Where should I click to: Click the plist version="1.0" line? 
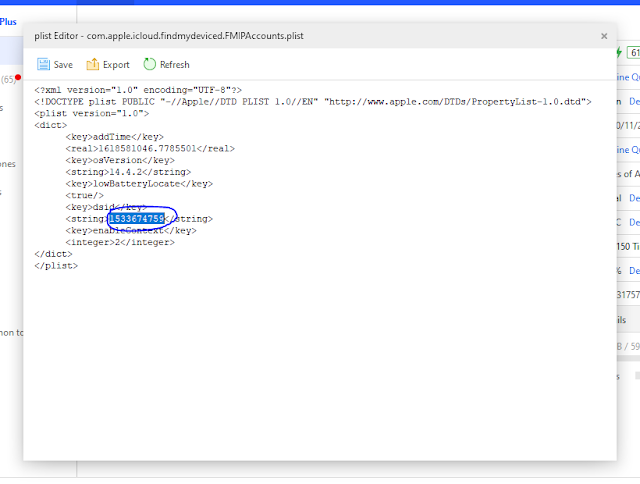pos(92,113)
